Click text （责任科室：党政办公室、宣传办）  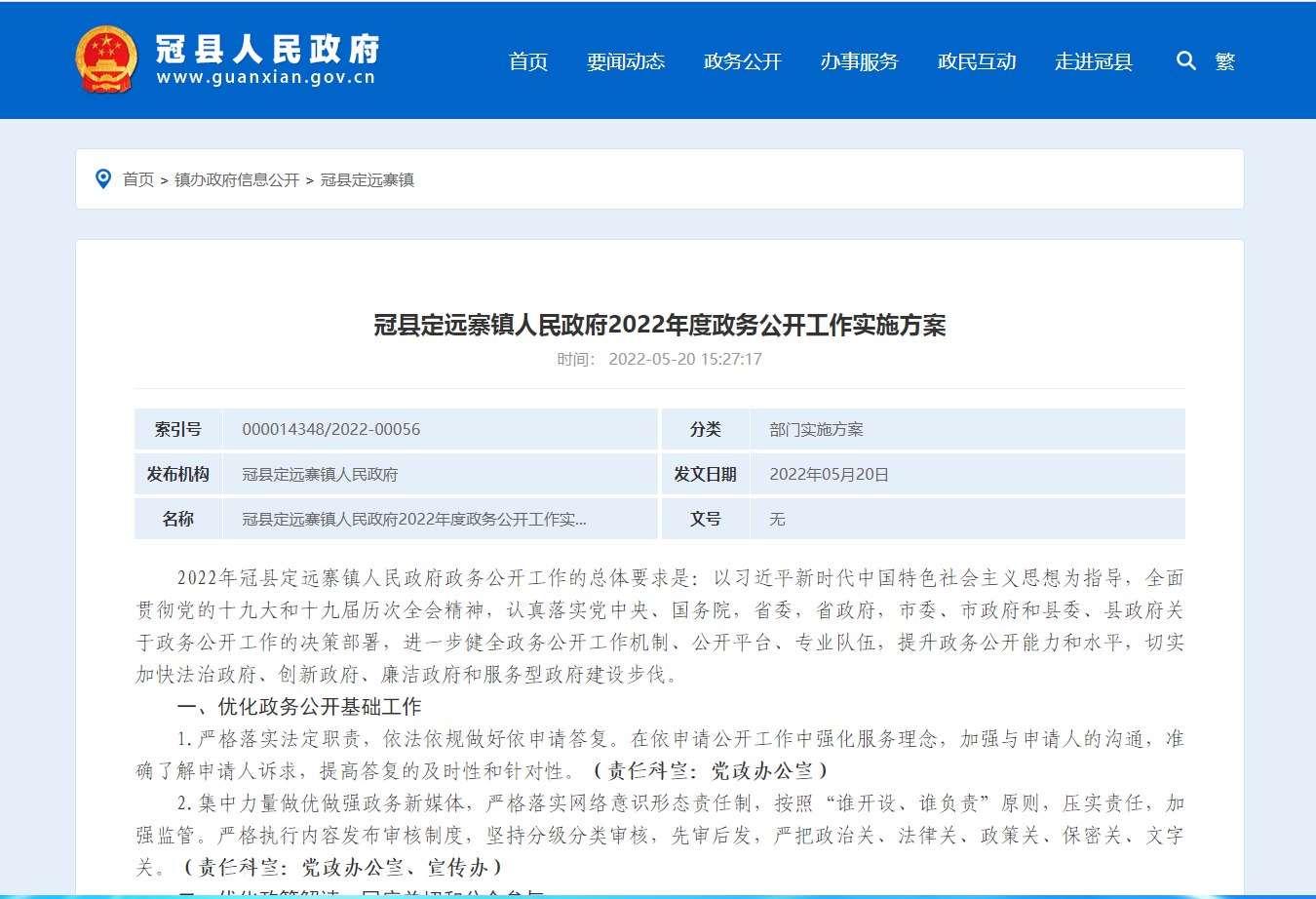342,867
